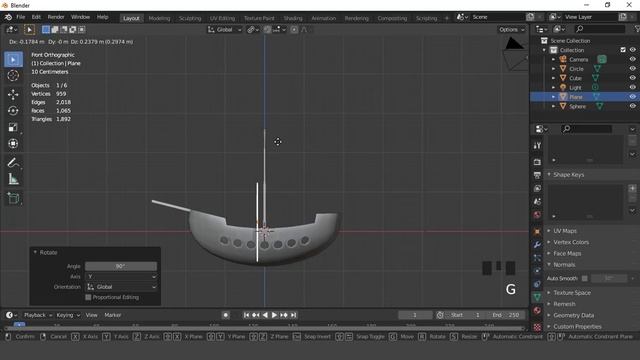Hide the Plane object in outliner
The width and height of the screenshot is (640, 360).
(632, 97)
